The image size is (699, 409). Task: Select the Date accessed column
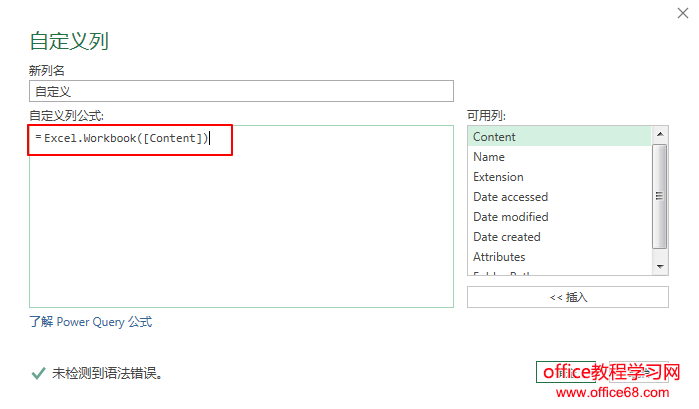coord(510,197)
